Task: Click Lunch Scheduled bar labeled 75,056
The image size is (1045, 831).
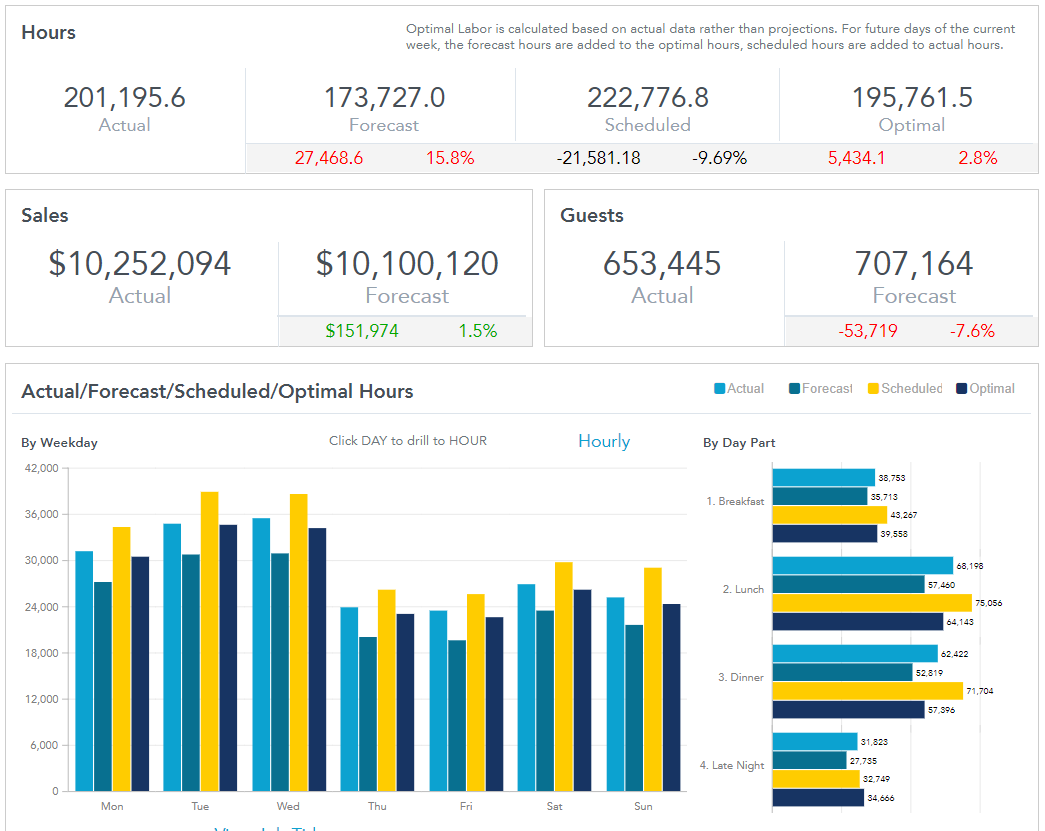Action: coord(872,603)
